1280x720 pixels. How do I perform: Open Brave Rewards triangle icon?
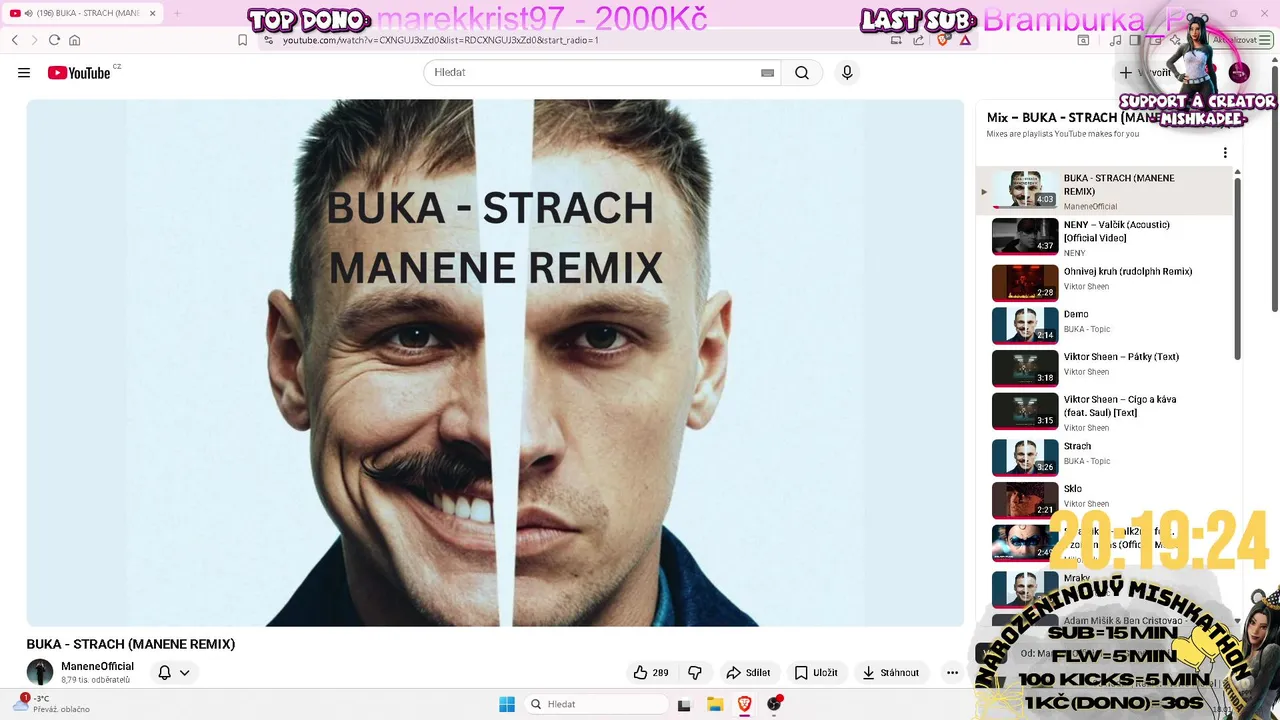click(965, 40)
